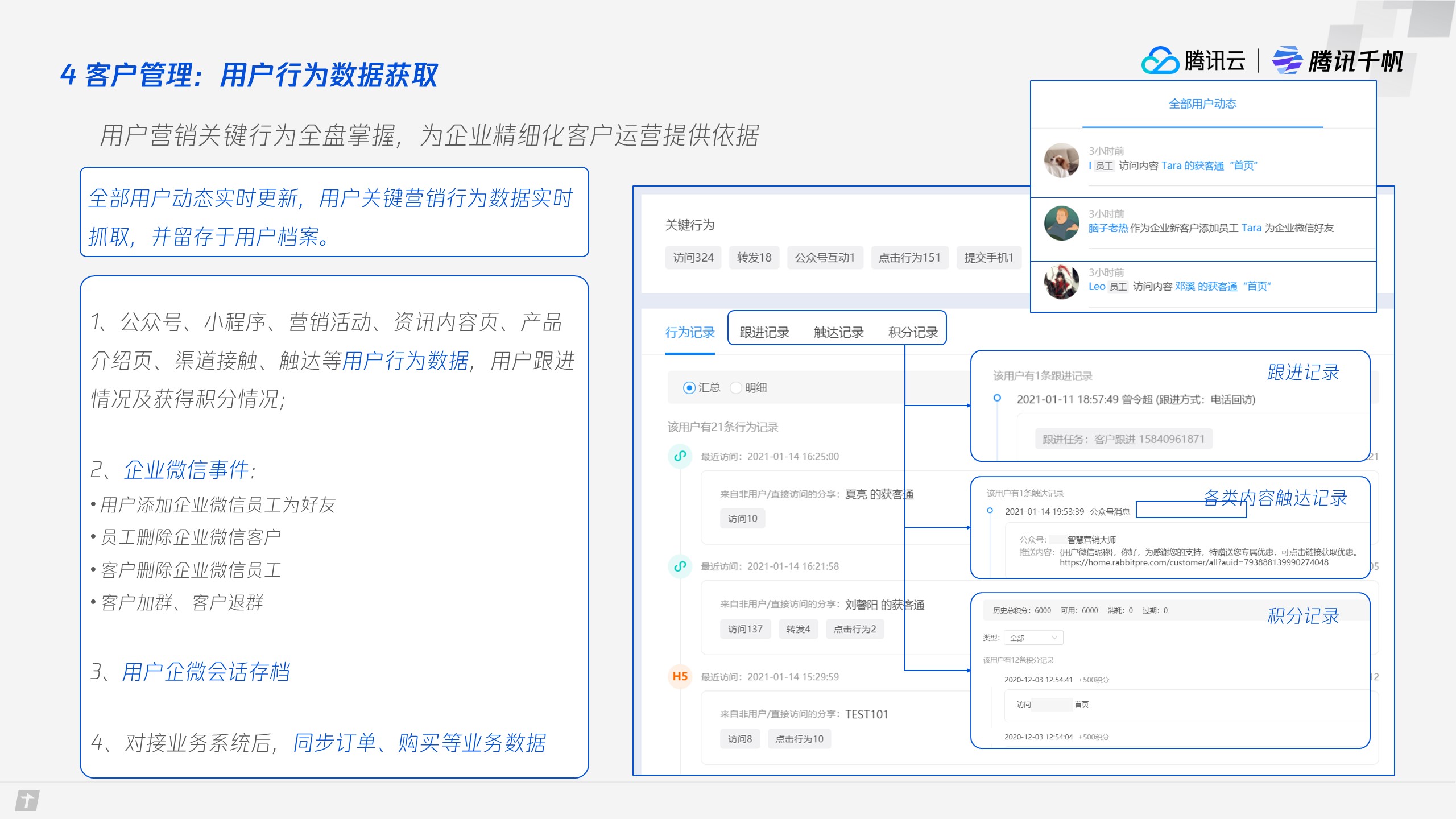Click the T icon at bottom-left corner
The width and height of the screenshot is (1456, 819).
[27, 800]
